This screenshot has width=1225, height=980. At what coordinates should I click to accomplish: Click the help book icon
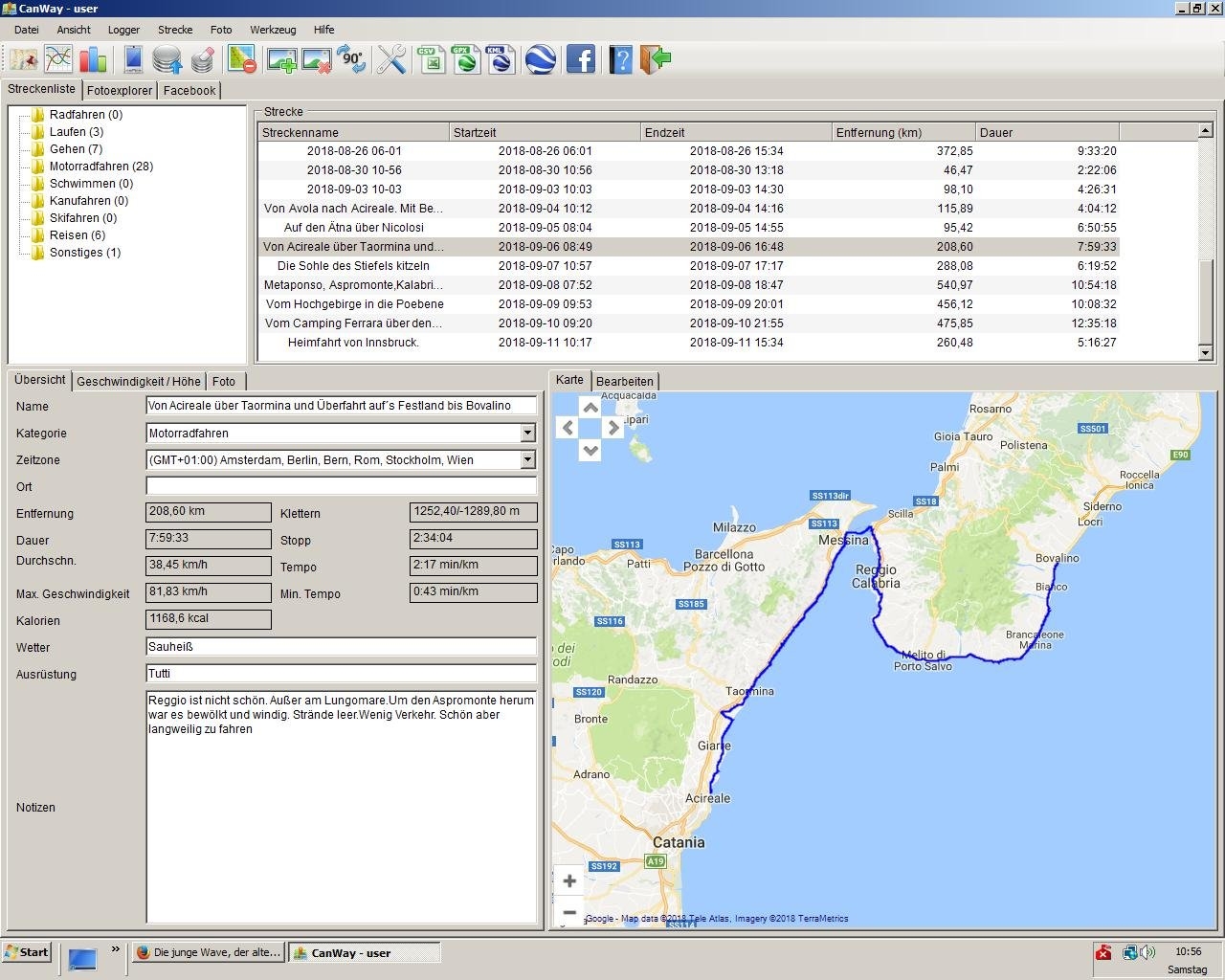coord(620,59)
